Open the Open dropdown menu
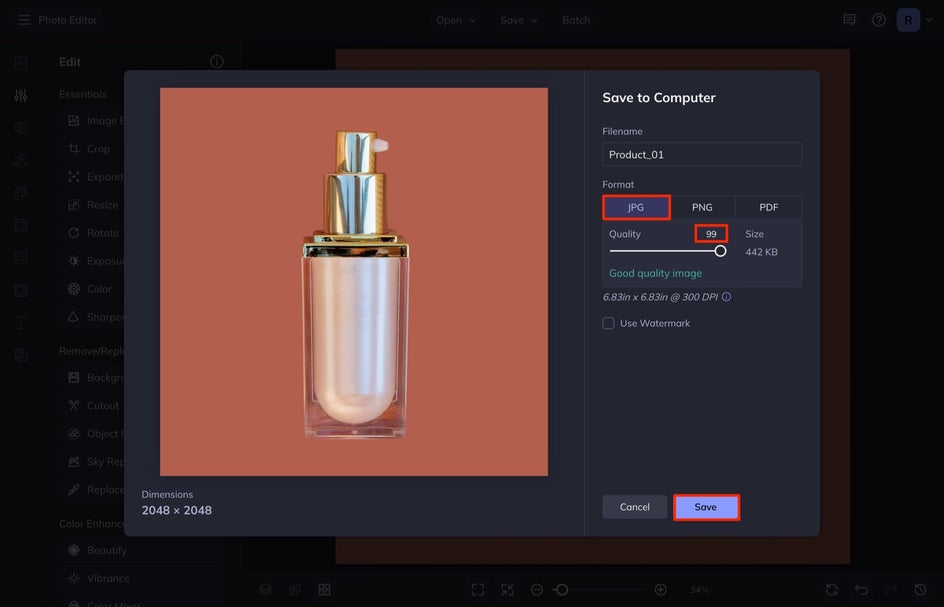This screenshot has height=607, width=944. pyautogui.click(x=456, y=20)
